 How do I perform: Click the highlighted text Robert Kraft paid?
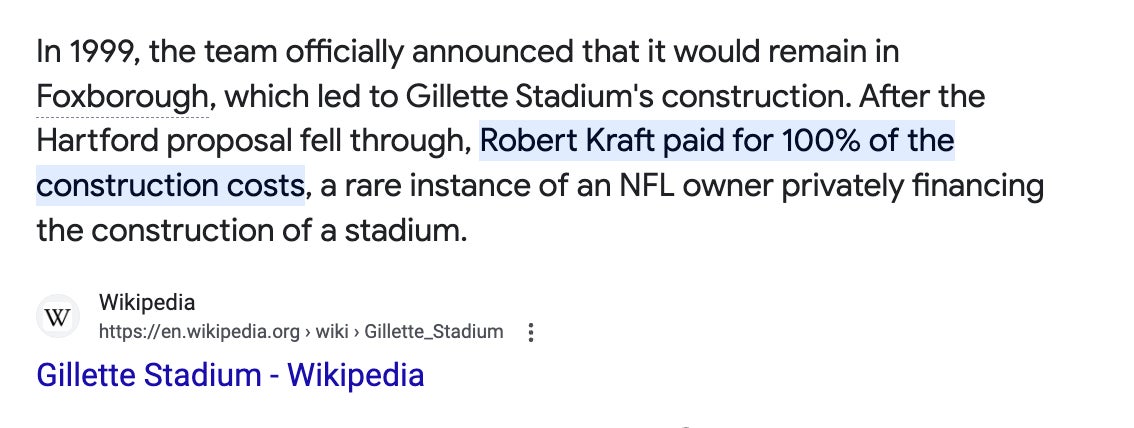pos(599,142)
